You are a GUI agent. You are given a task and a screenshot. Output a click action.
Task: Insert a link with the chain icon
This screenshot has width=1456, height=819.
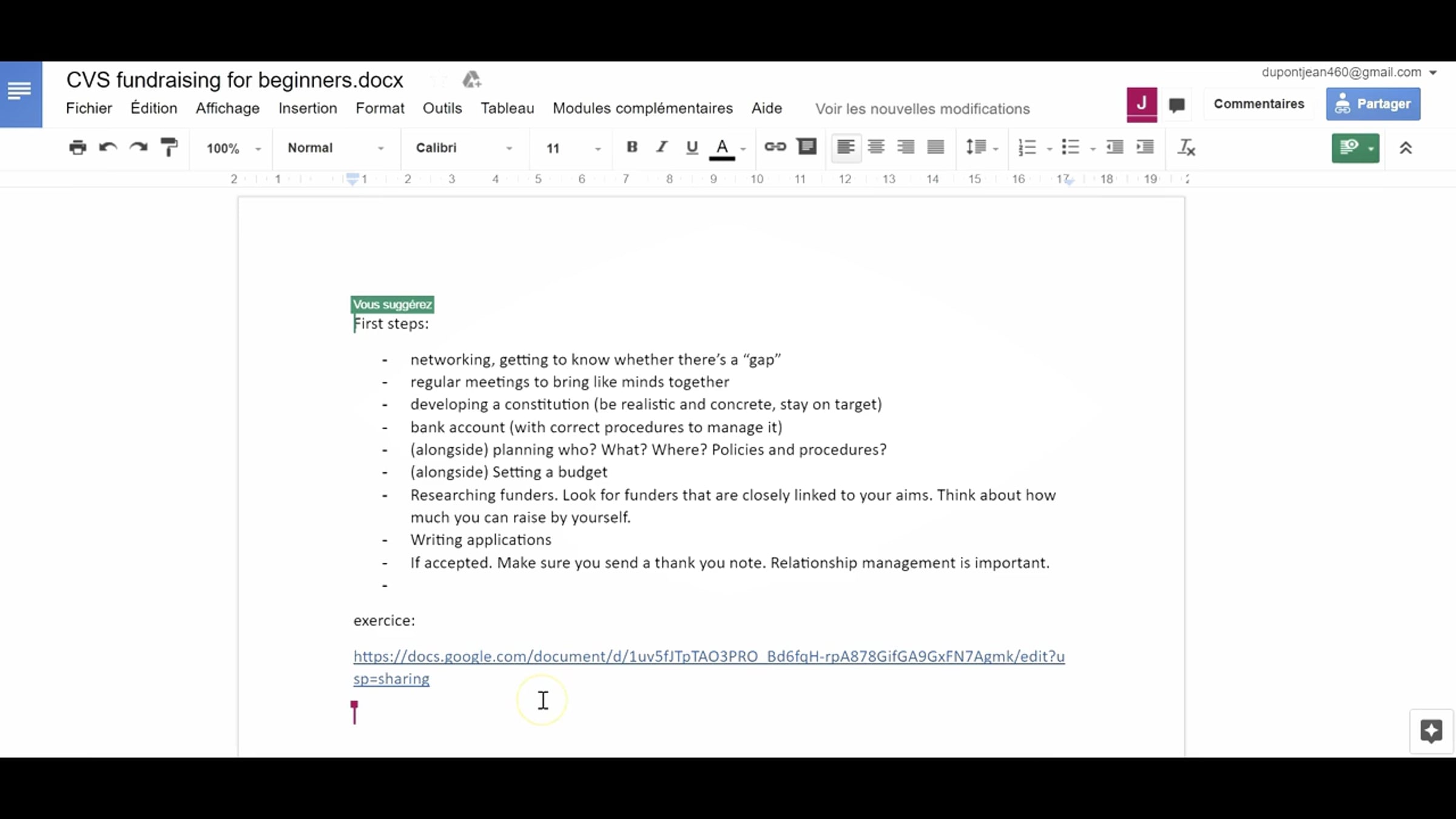[775, 147]
